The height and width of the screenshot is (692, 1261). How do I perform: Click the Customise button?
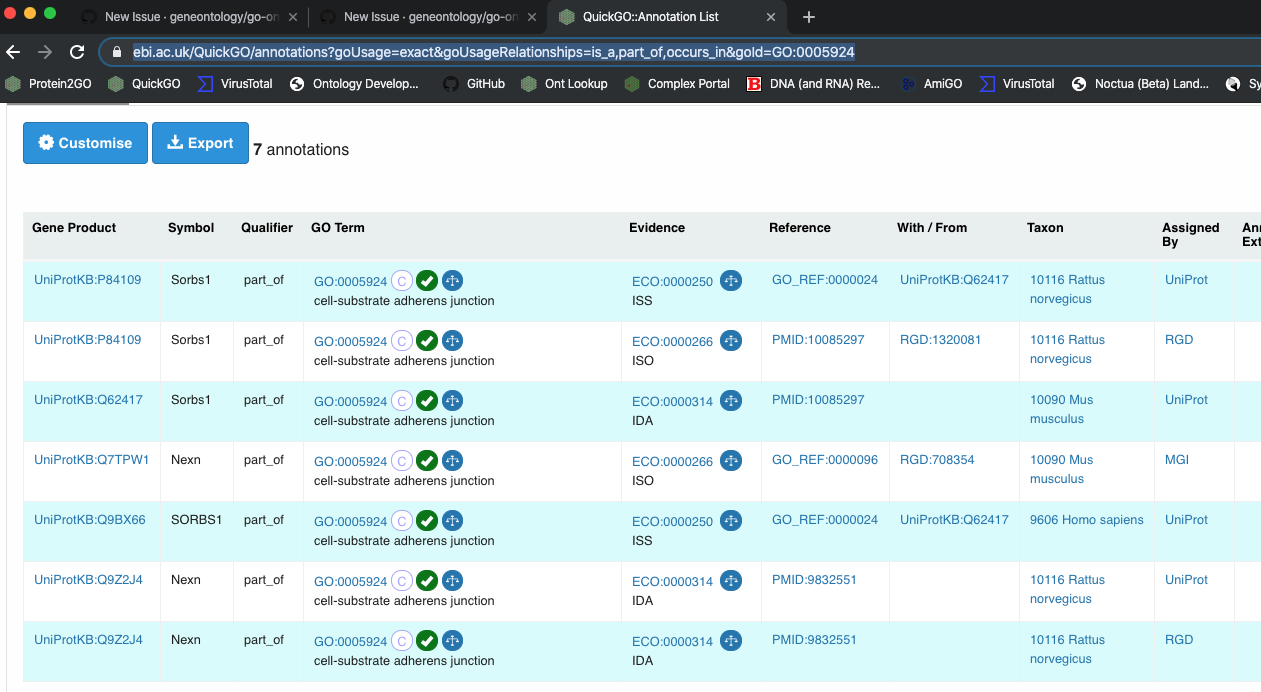point(85,143)
